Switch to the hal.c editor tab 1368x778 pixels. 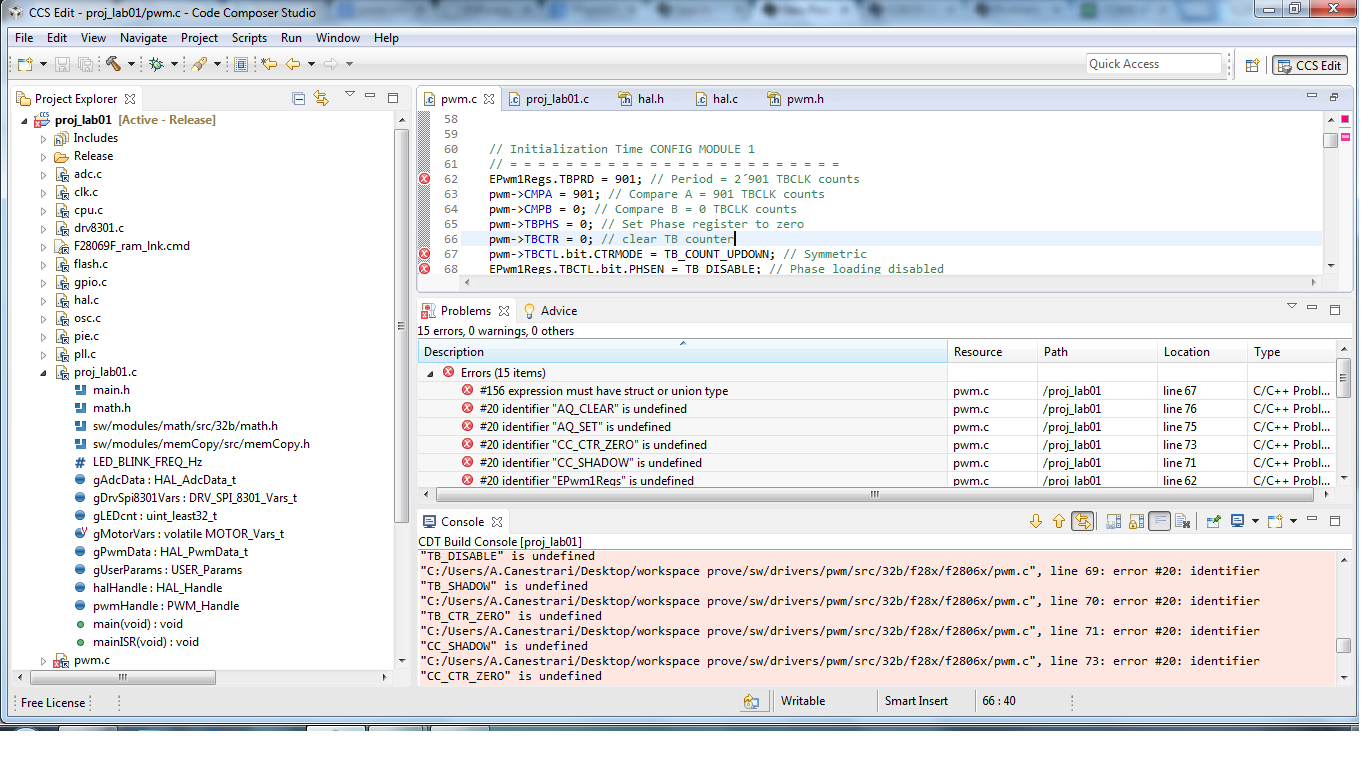724,99
